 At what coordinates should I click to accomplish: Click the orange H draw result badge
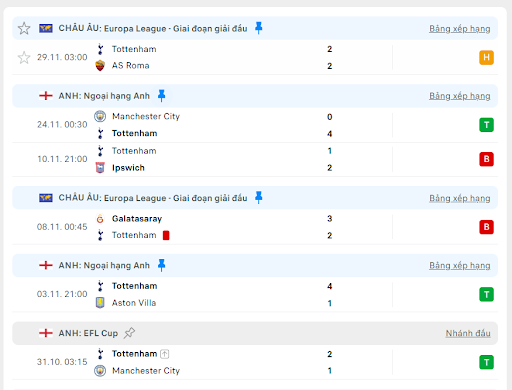pyautogui.click(x=486, y=58)
